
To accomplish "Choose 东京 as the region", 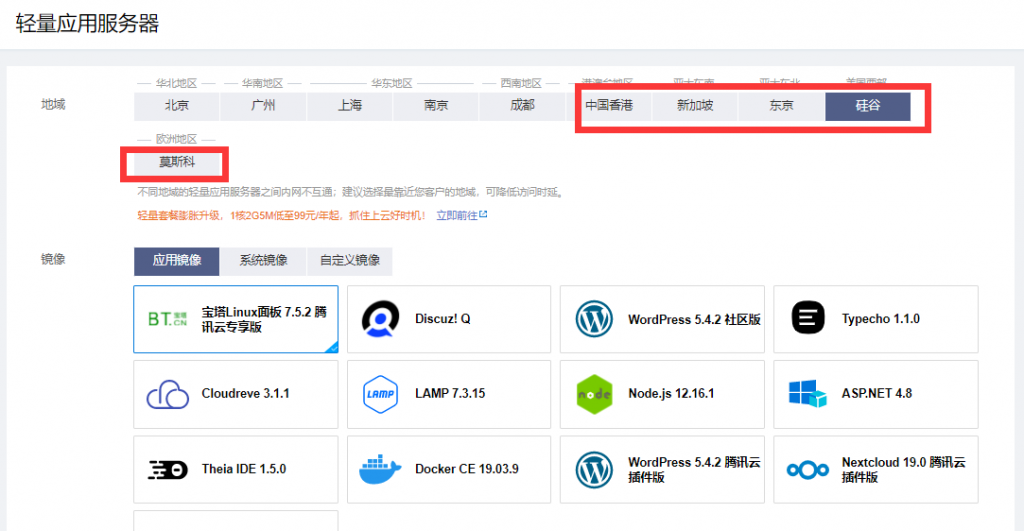I will (781, 106).
